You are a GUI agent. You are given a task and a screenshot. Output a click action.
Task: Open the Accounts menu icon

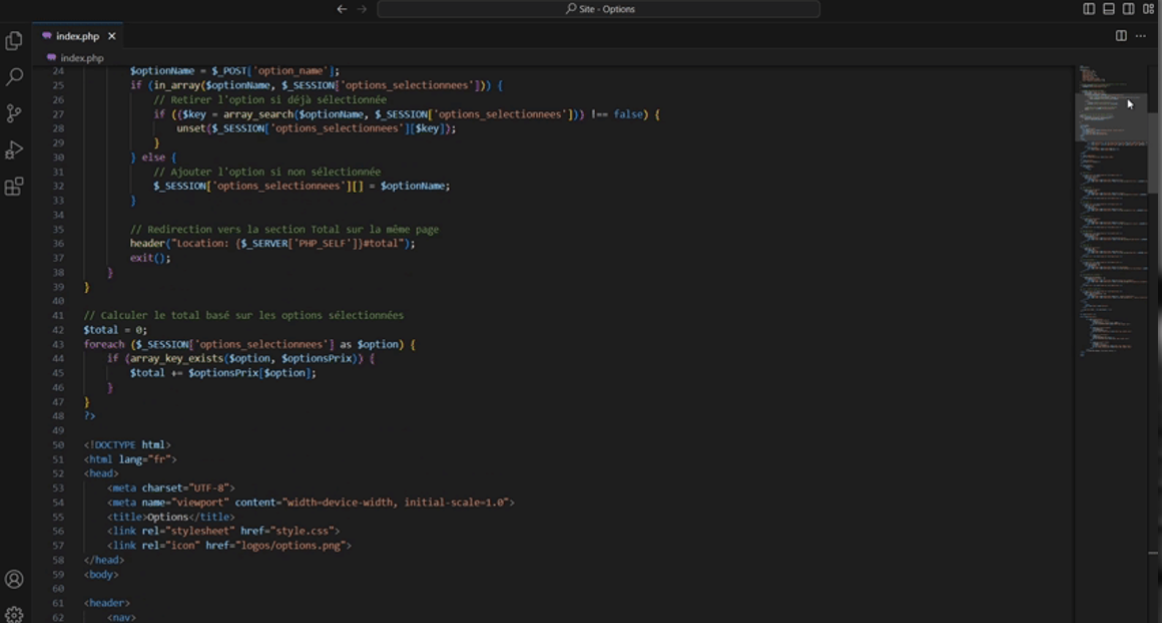14,579
